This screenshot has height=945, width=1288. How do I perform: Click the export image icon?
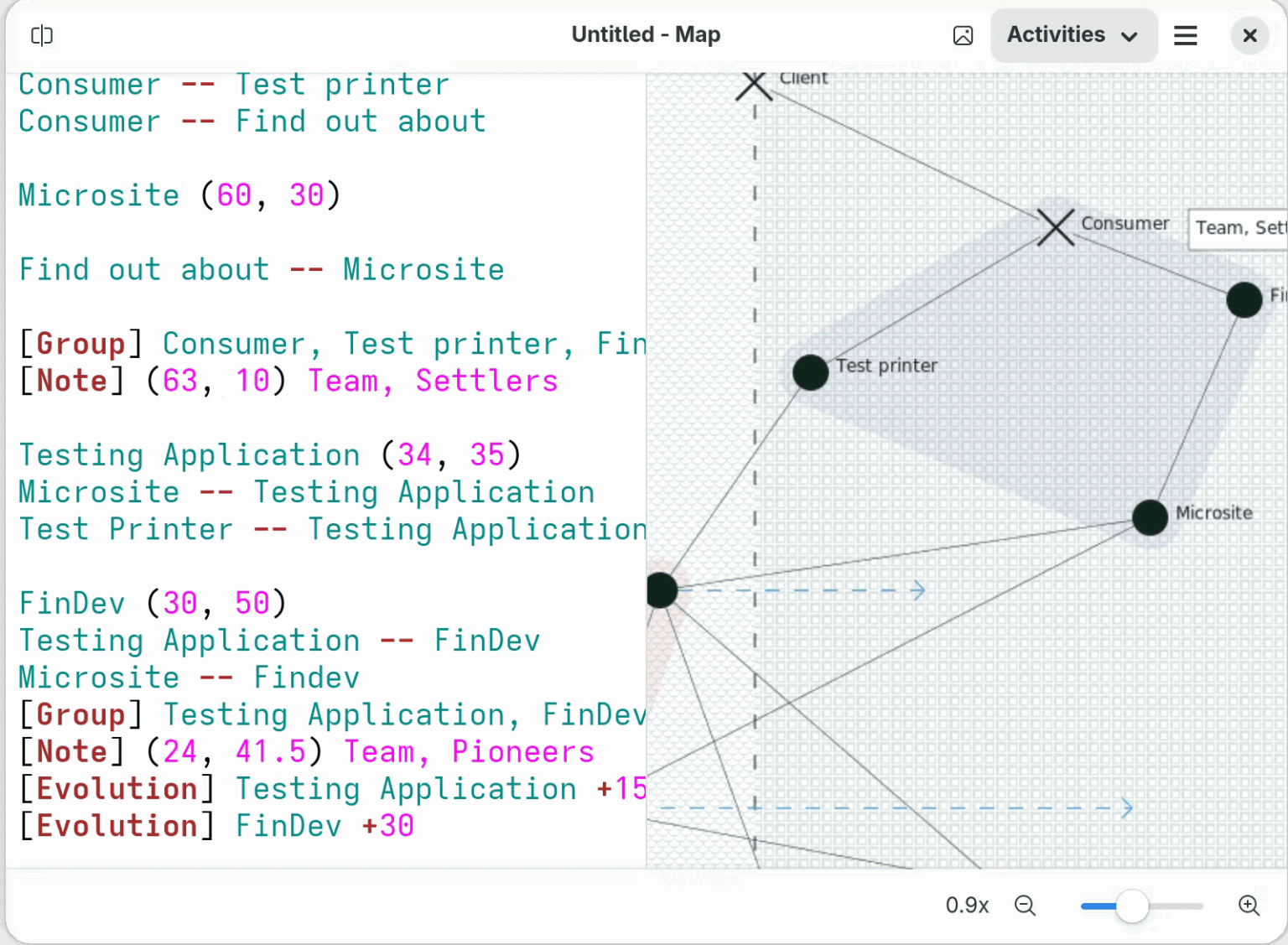click(963, 35)
